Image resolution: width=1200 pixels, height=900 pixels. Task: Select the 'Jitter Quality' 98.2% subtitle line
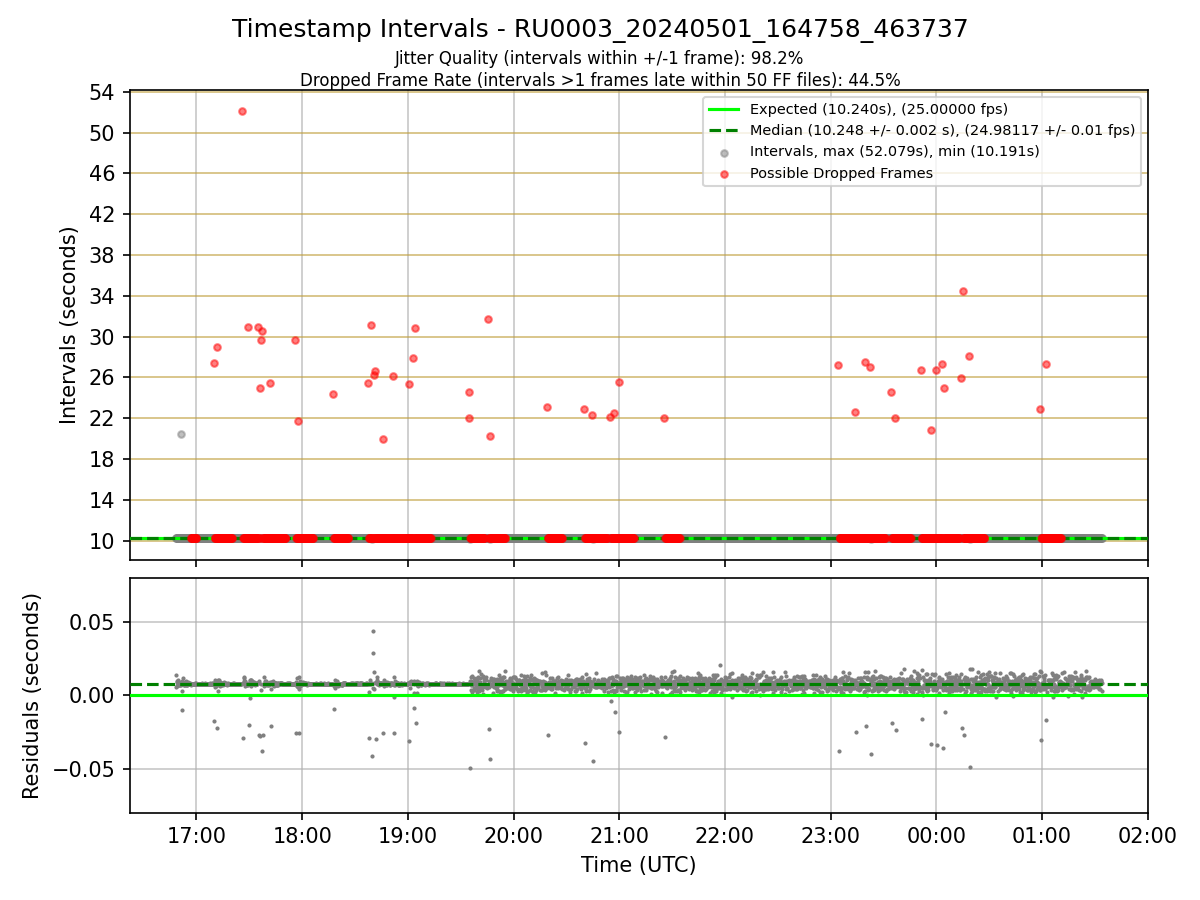(x=599, y=58)
